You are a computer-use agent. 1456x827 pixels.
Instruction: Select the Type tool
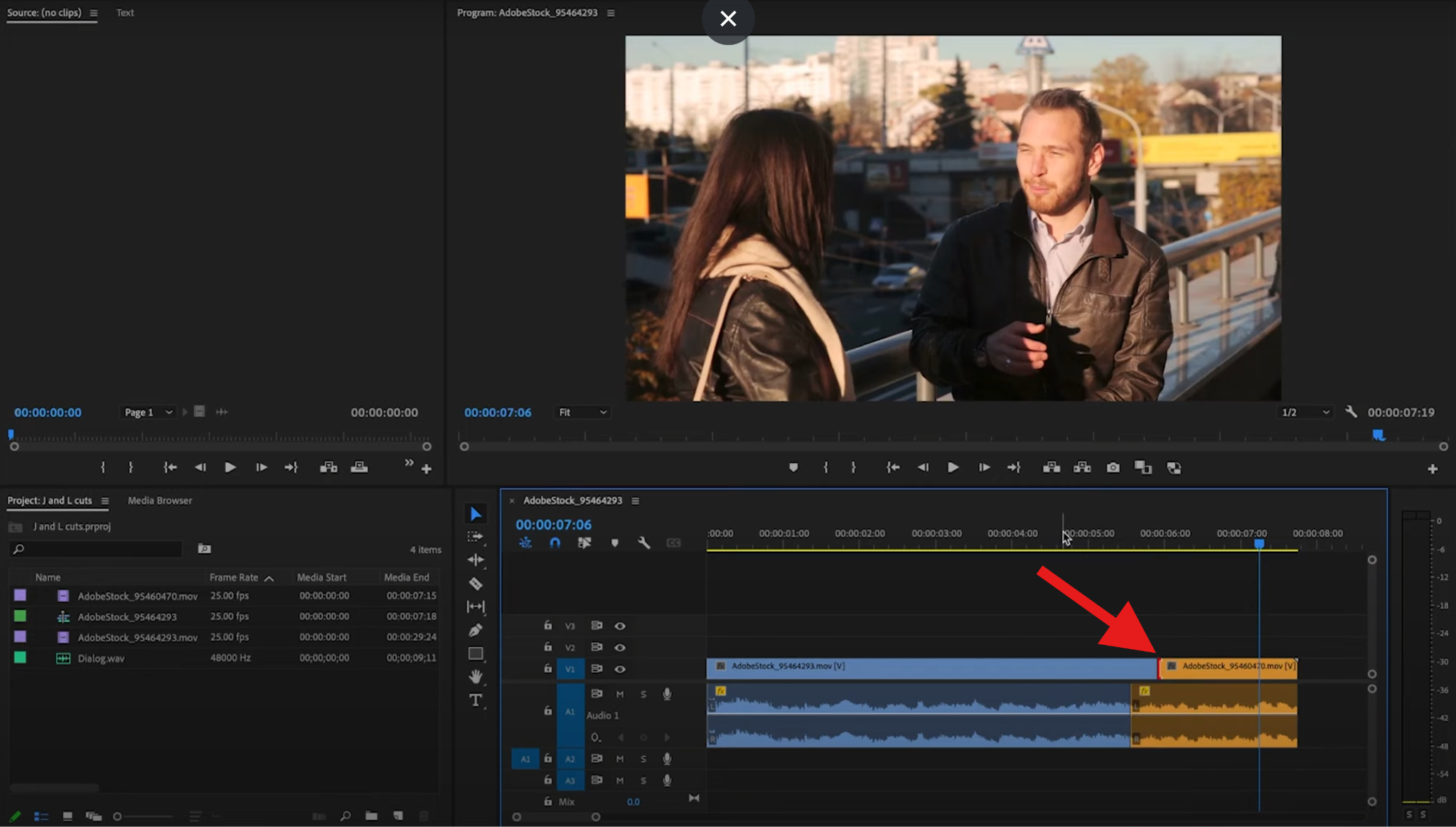(476, 700)
